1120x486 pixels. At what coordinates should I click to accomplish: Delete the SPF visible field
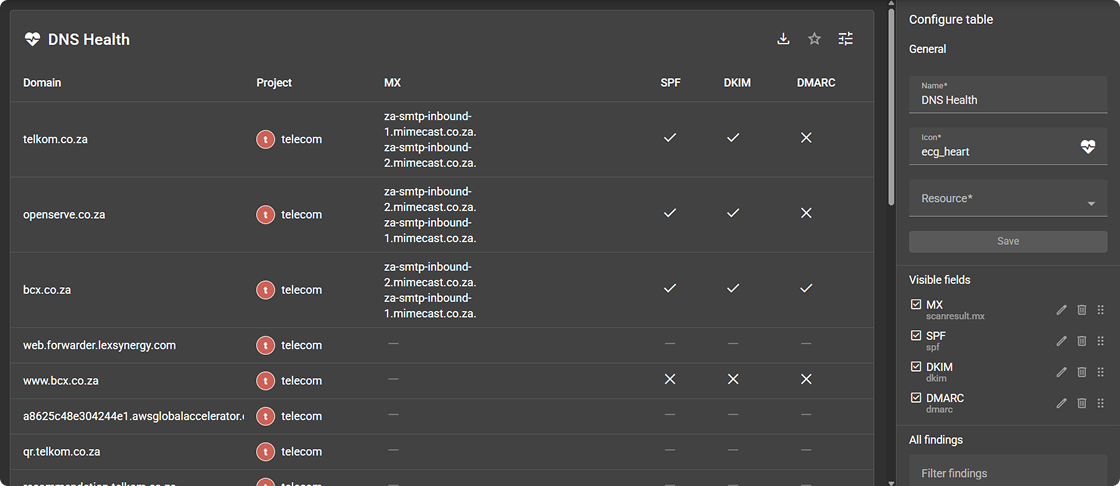(x=1081, y=341)
